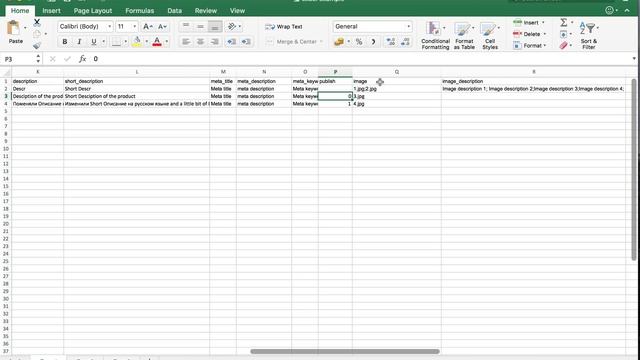Click the Increase Decimal icon
The height and width of the screenshot is (360, 640).
coord(391,42)
